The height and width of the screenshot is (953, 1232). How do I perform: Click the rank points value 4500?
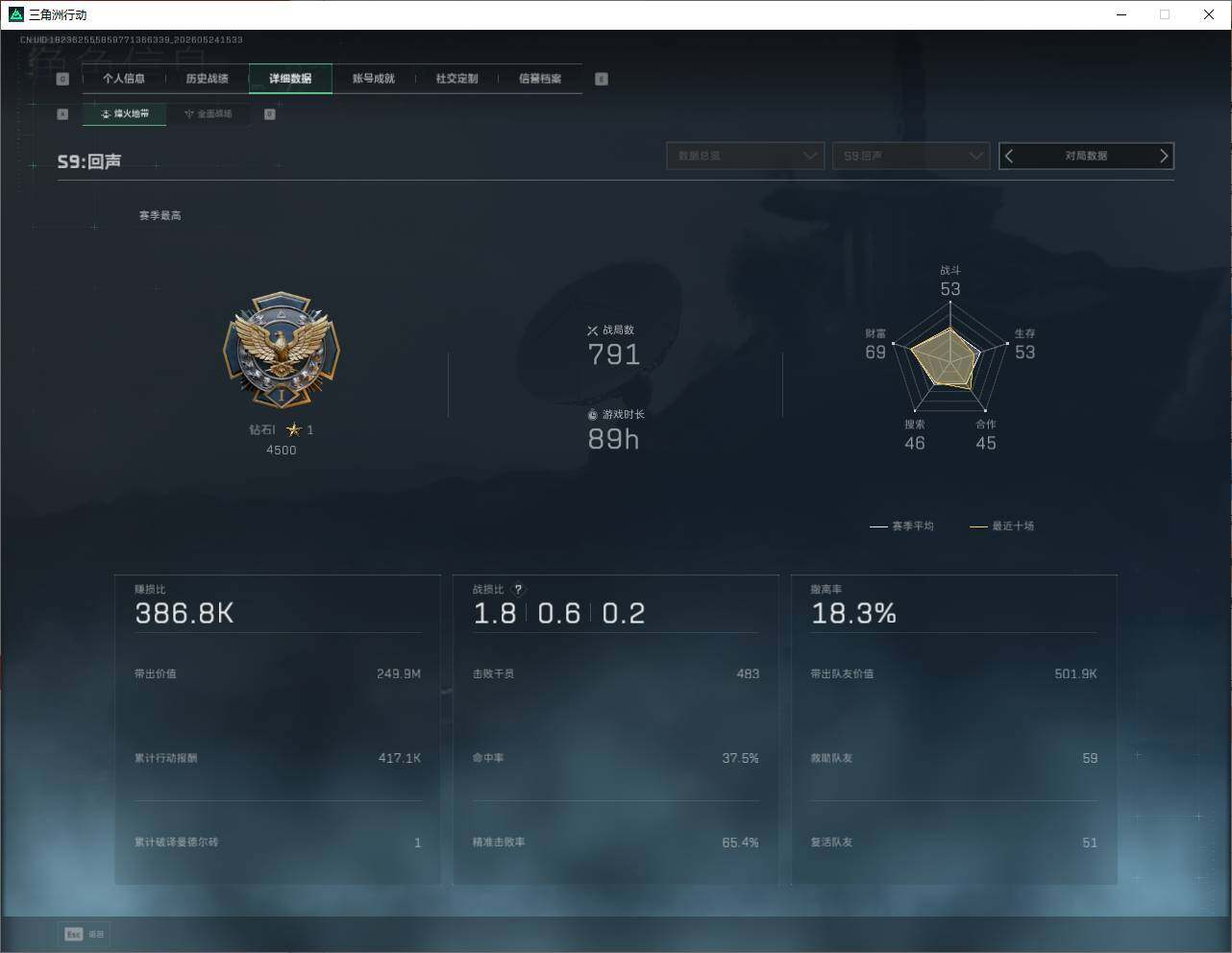pyautogui.click(x=282, y=451)
